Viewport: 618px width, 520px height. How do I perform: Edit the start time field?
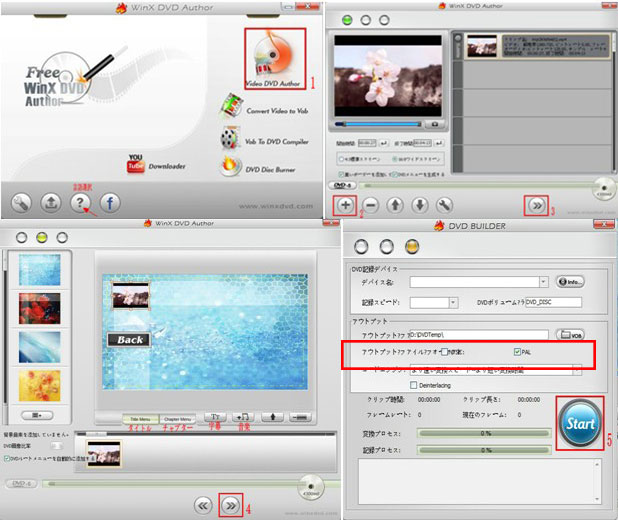point(367,143)
